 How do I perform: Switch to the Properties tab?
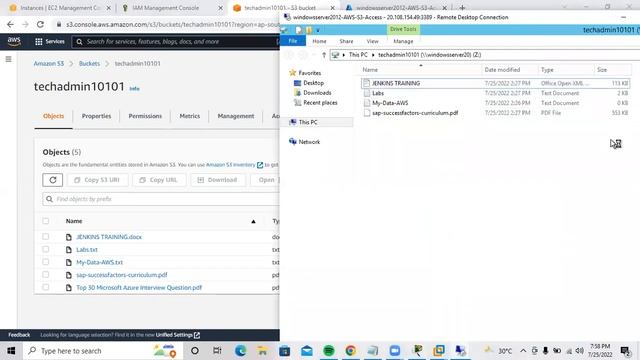96,116
